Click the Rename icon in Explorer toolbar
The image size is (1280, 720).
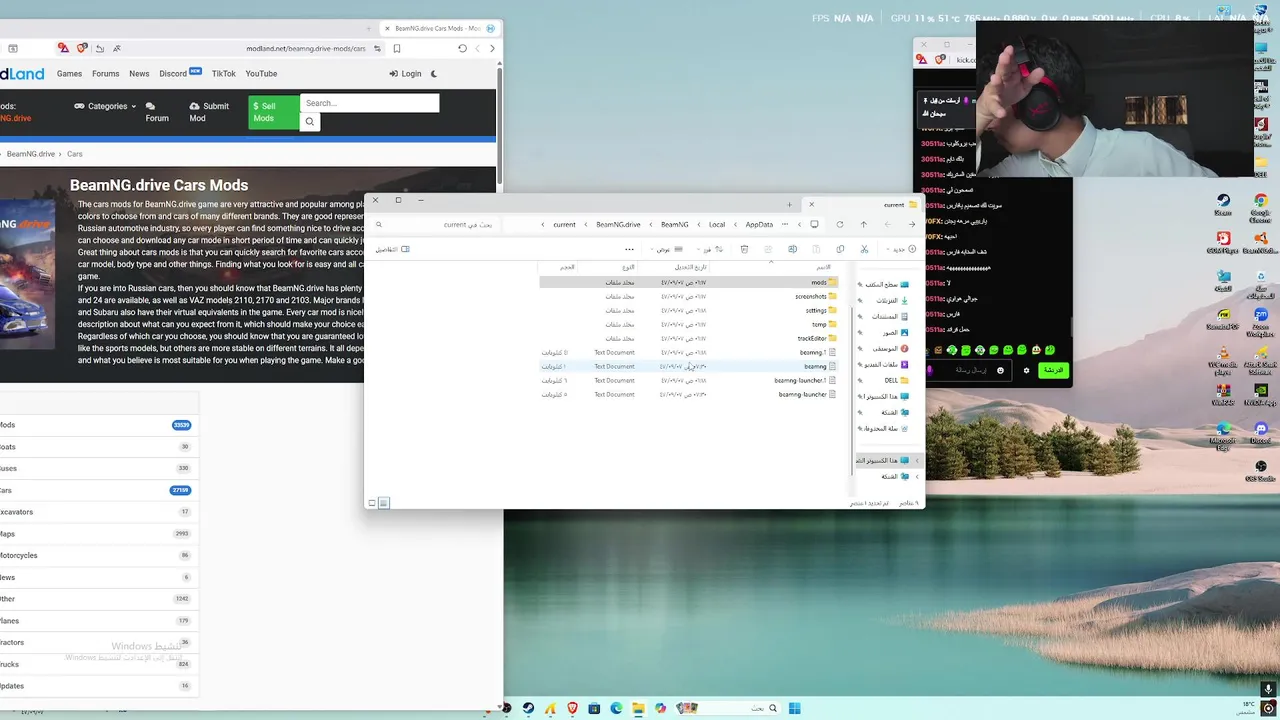pyautogui.click(x=792, y=249)
